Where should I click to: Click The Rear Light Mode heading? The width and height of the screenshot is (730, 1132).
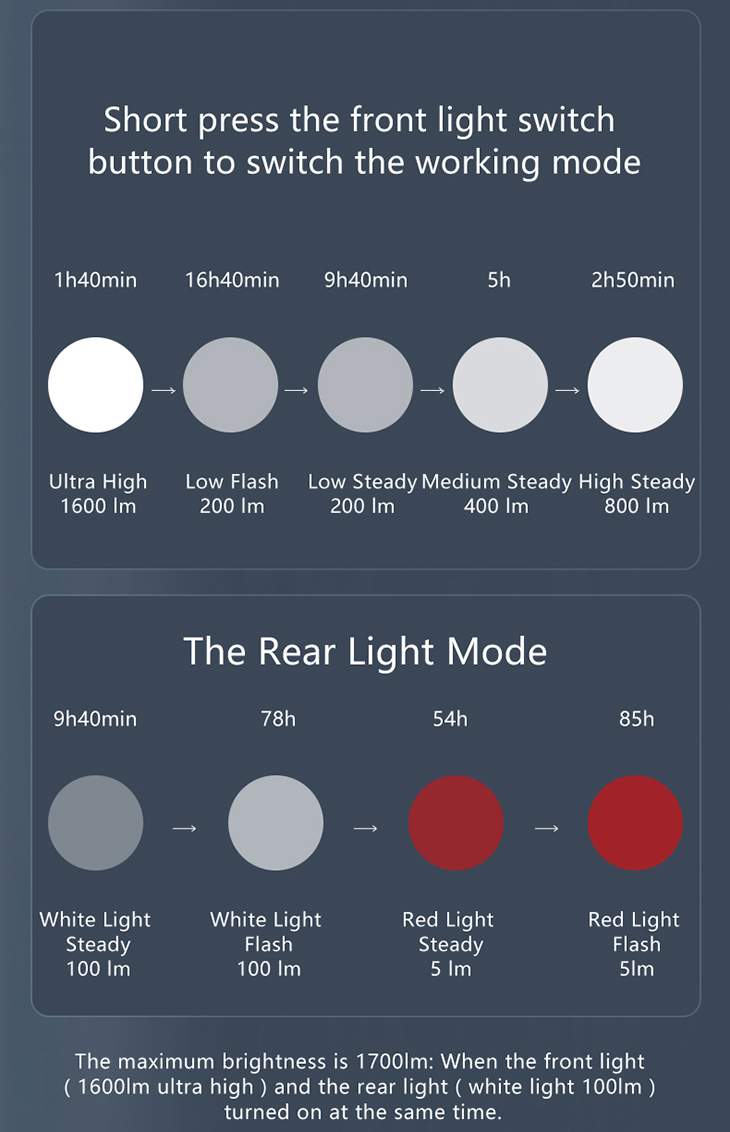[x=365, y=652]
